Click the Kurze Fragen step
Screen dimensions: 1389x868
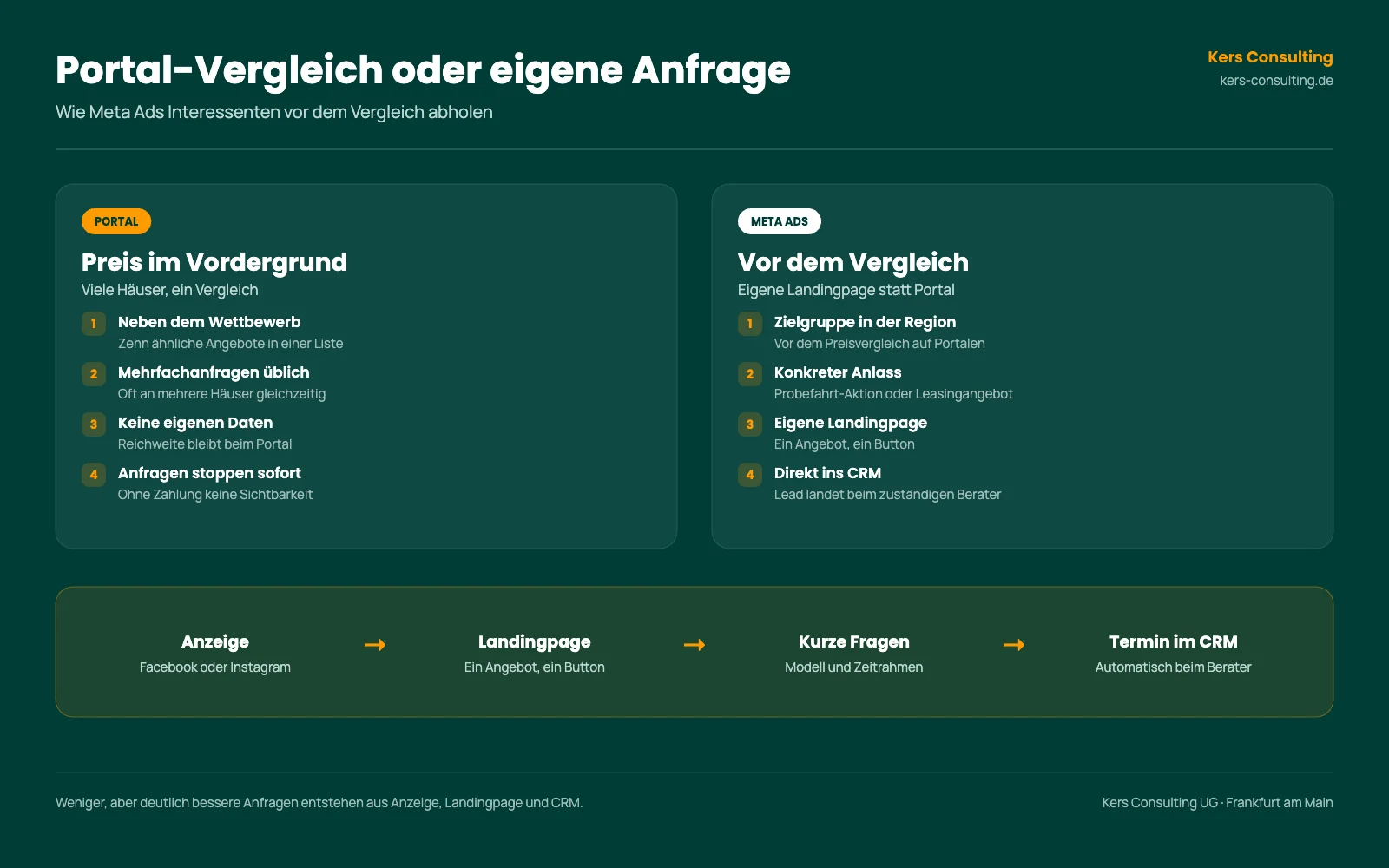pyautogui.click(x=854, y=642)
